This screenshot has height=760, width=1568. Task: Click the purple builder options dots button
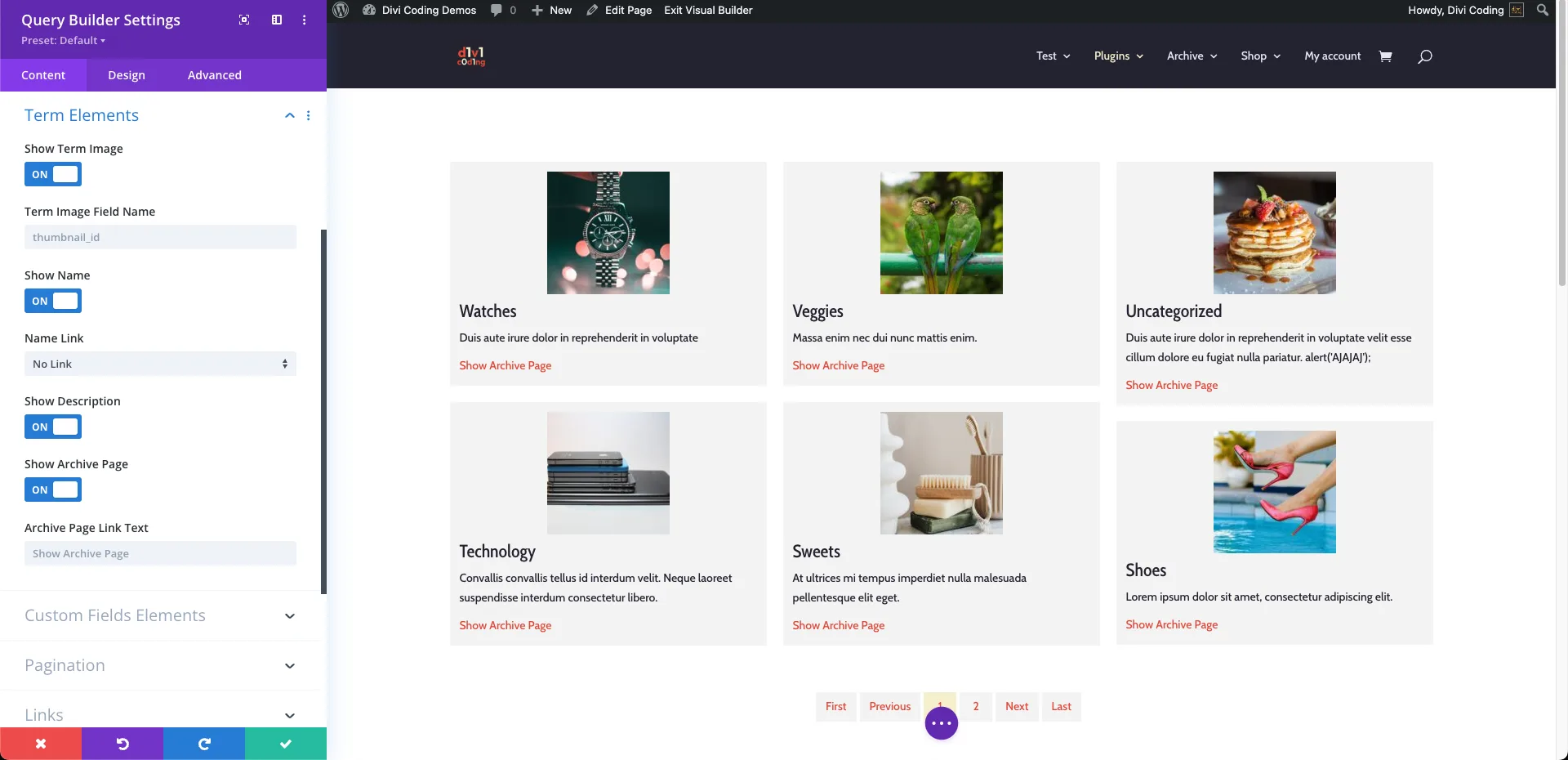[942, 723]
